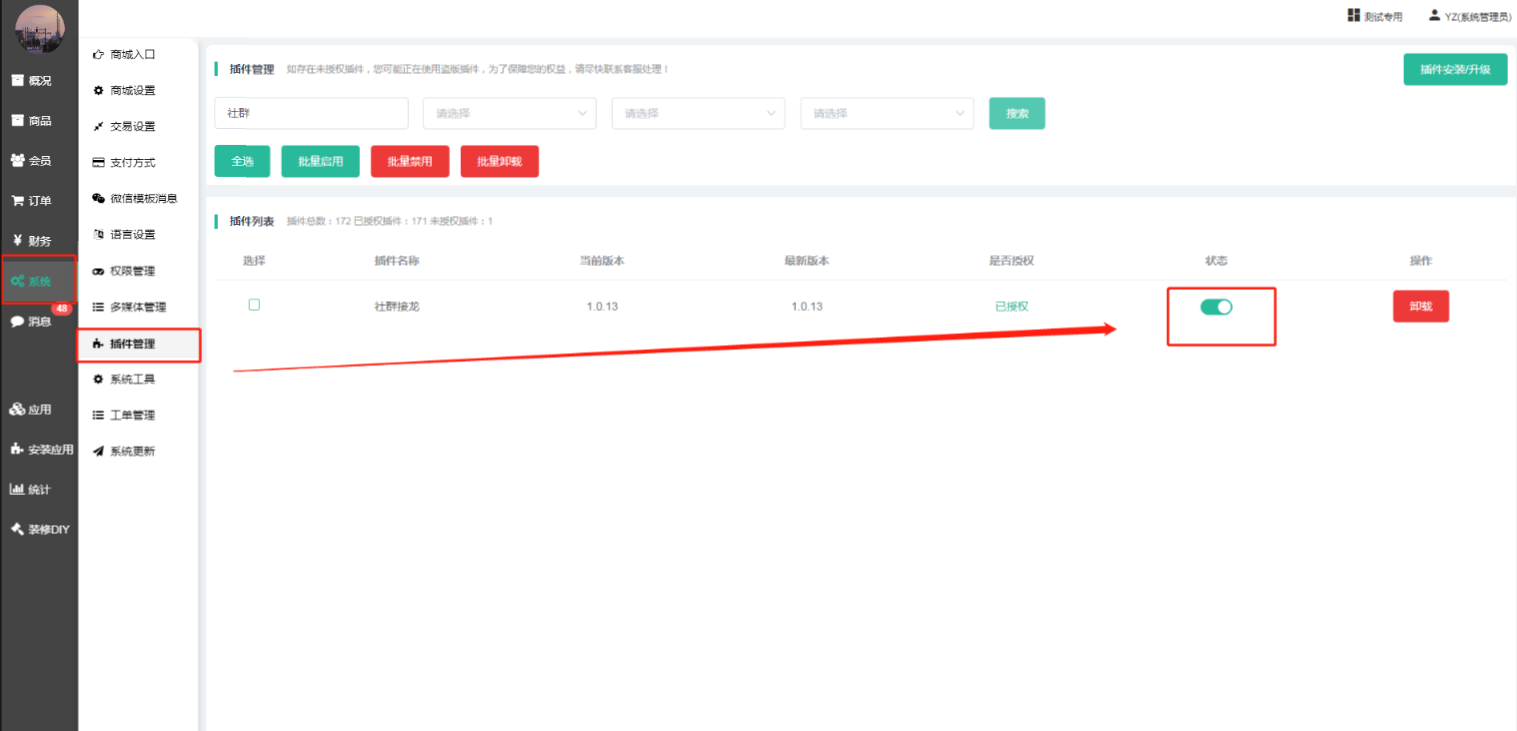Click the plugin name 社群接龙

397,306
